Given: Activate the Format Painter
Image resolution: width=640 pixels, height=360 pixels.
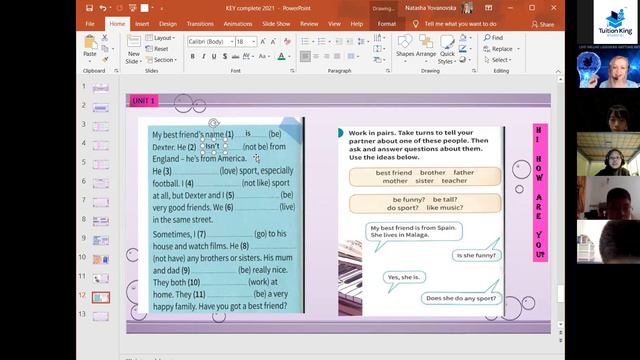Looking at the screenshot, I should 105,60.
